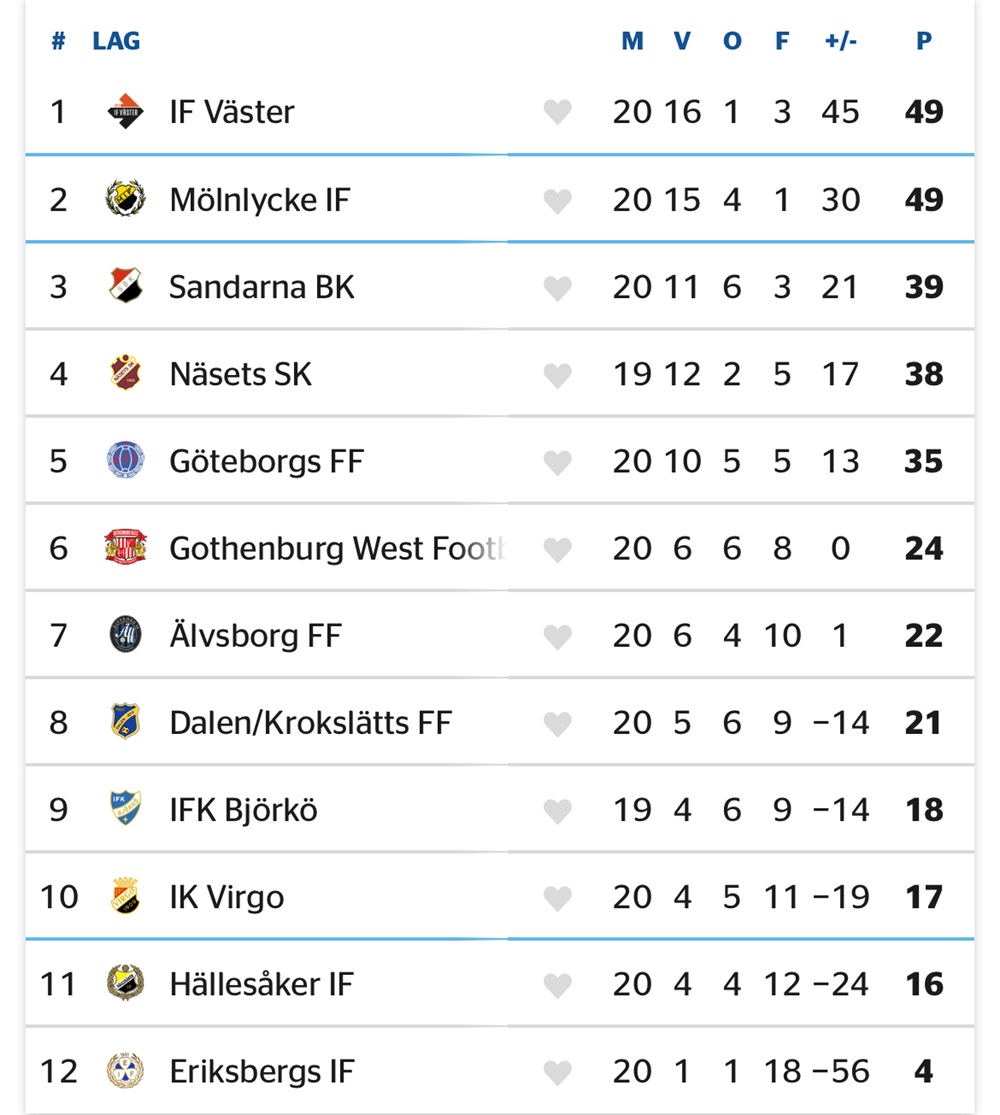Open the Hällesåker IF team link
Viewport: 1000px width, 1115px height.
coord(261,984)
